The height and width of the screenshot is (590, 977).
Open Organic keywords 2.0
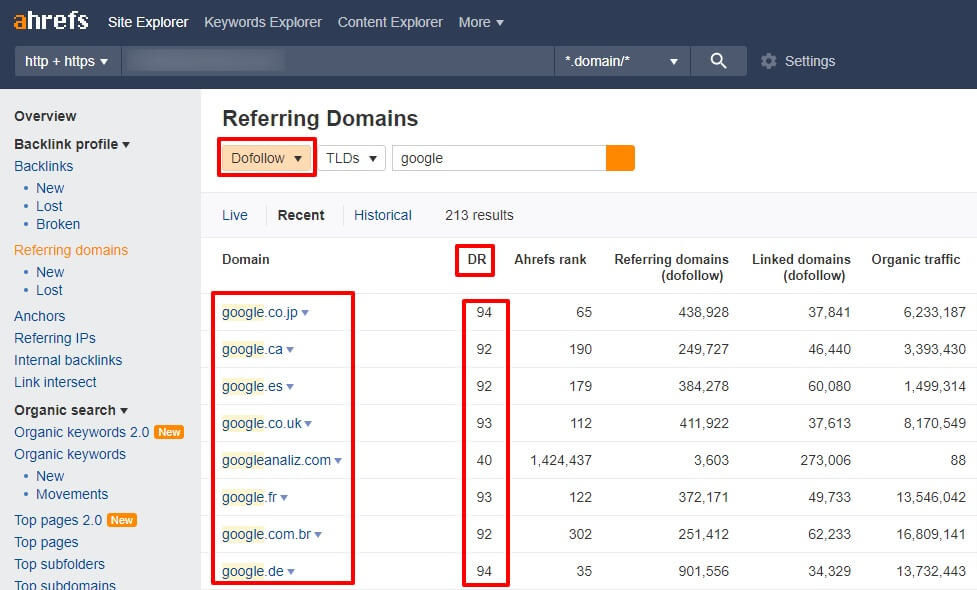click(82, 432)
